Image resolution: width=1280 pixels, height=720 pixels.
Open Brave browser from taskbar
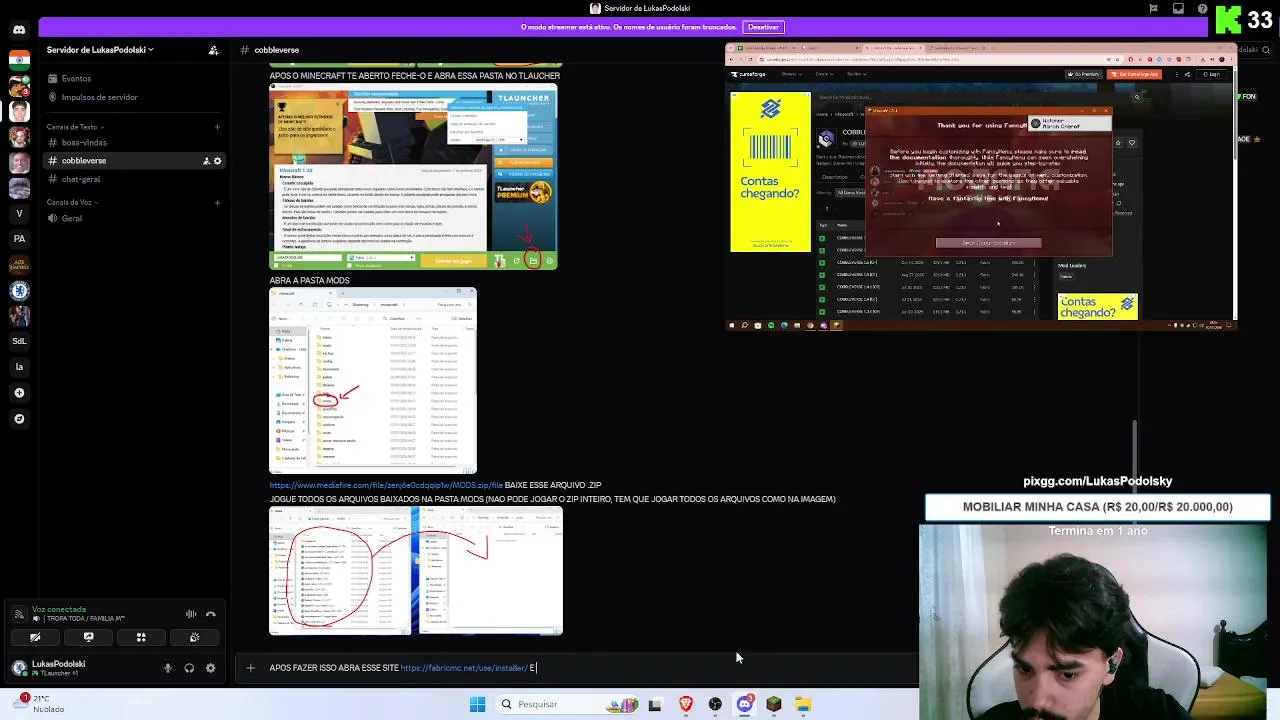(x=686, y=704)
